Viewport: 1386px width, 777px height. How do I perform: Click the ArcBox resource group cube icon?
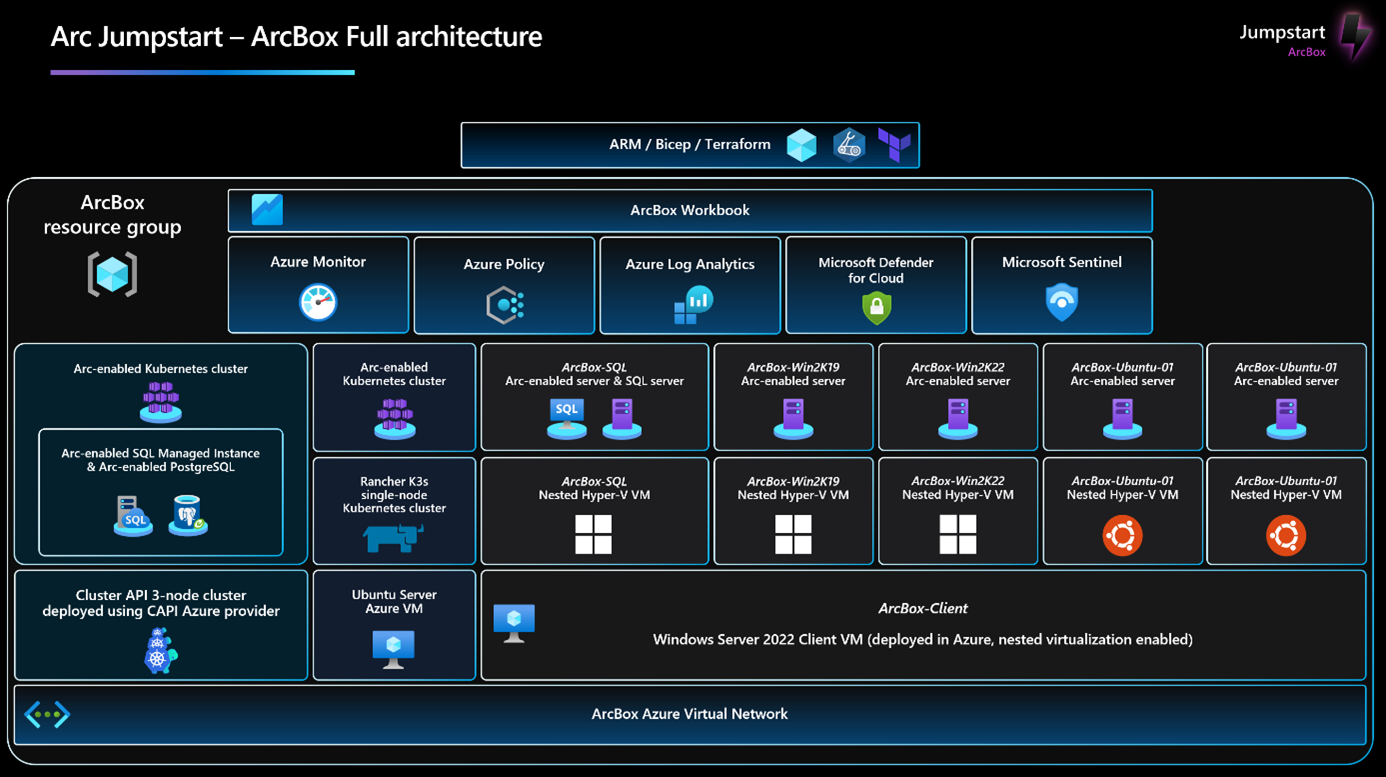[x=112, y=274]
